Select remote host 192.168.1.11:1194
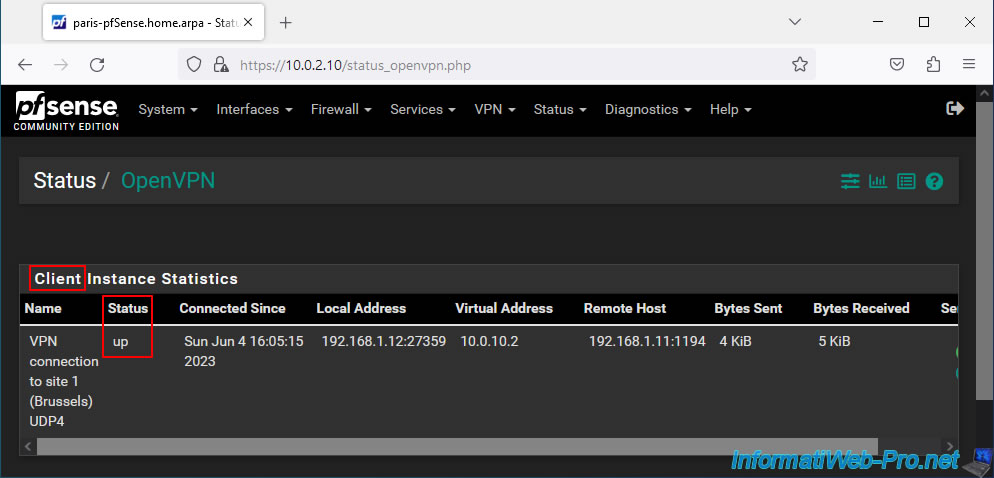This screenshot has height=478, width=994. pos(647,342)
